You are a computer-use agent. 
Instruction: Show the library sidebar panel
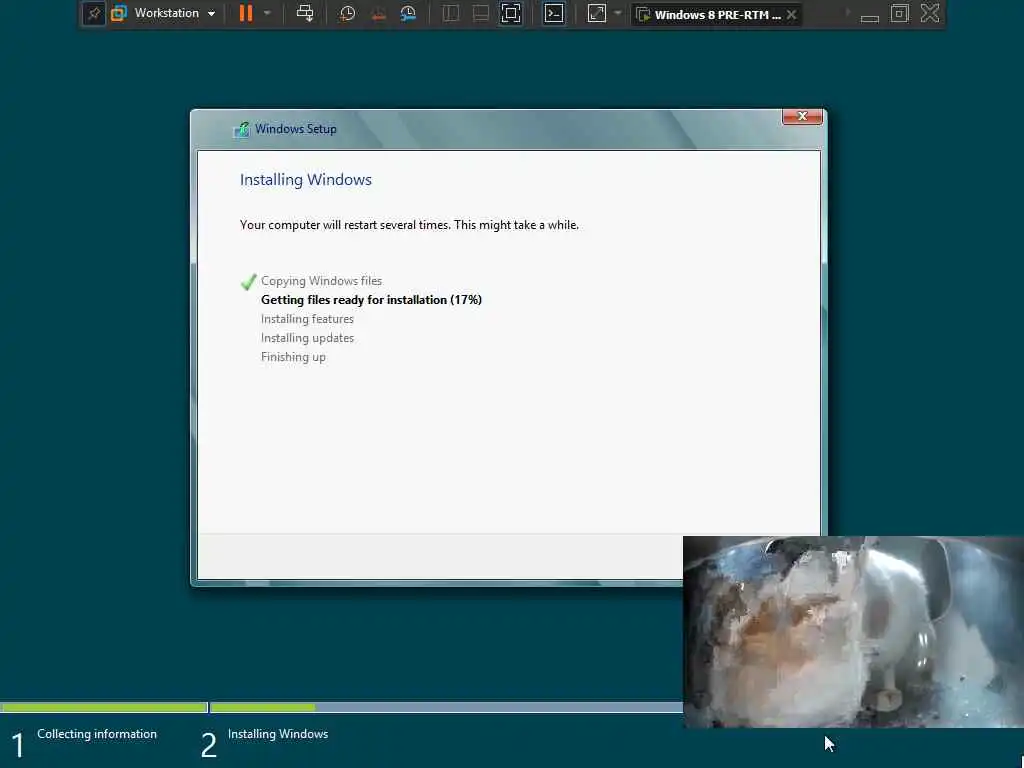click(451, 13)
